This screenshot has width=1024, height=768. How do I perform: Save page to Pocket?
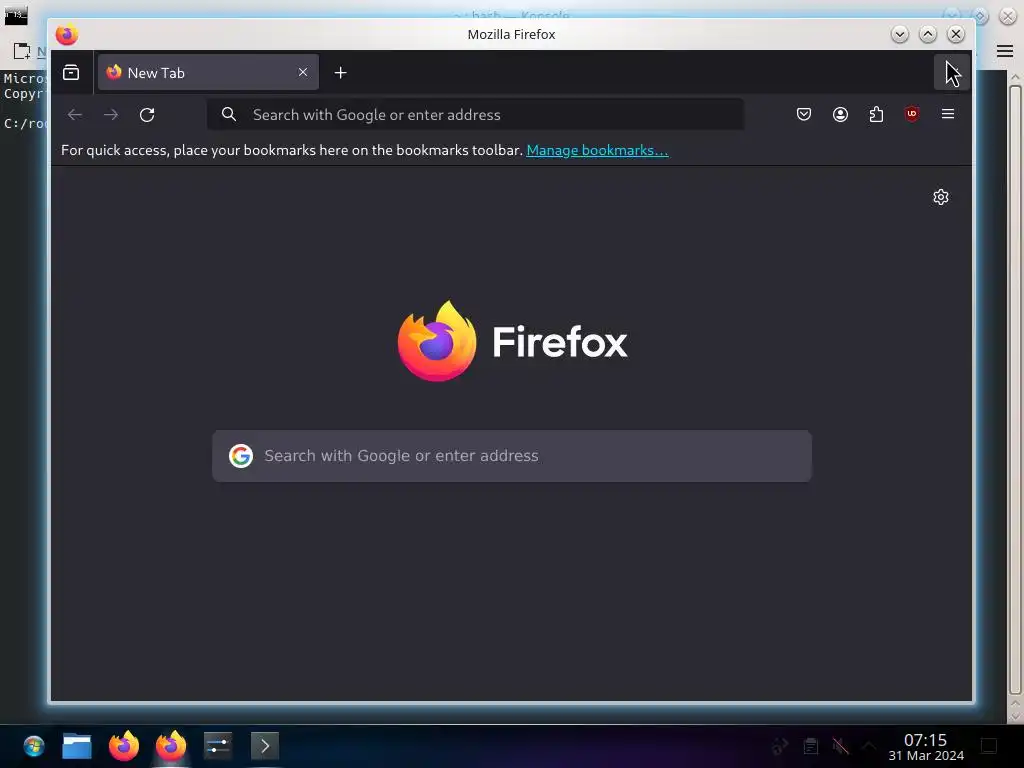pos(804,114)
